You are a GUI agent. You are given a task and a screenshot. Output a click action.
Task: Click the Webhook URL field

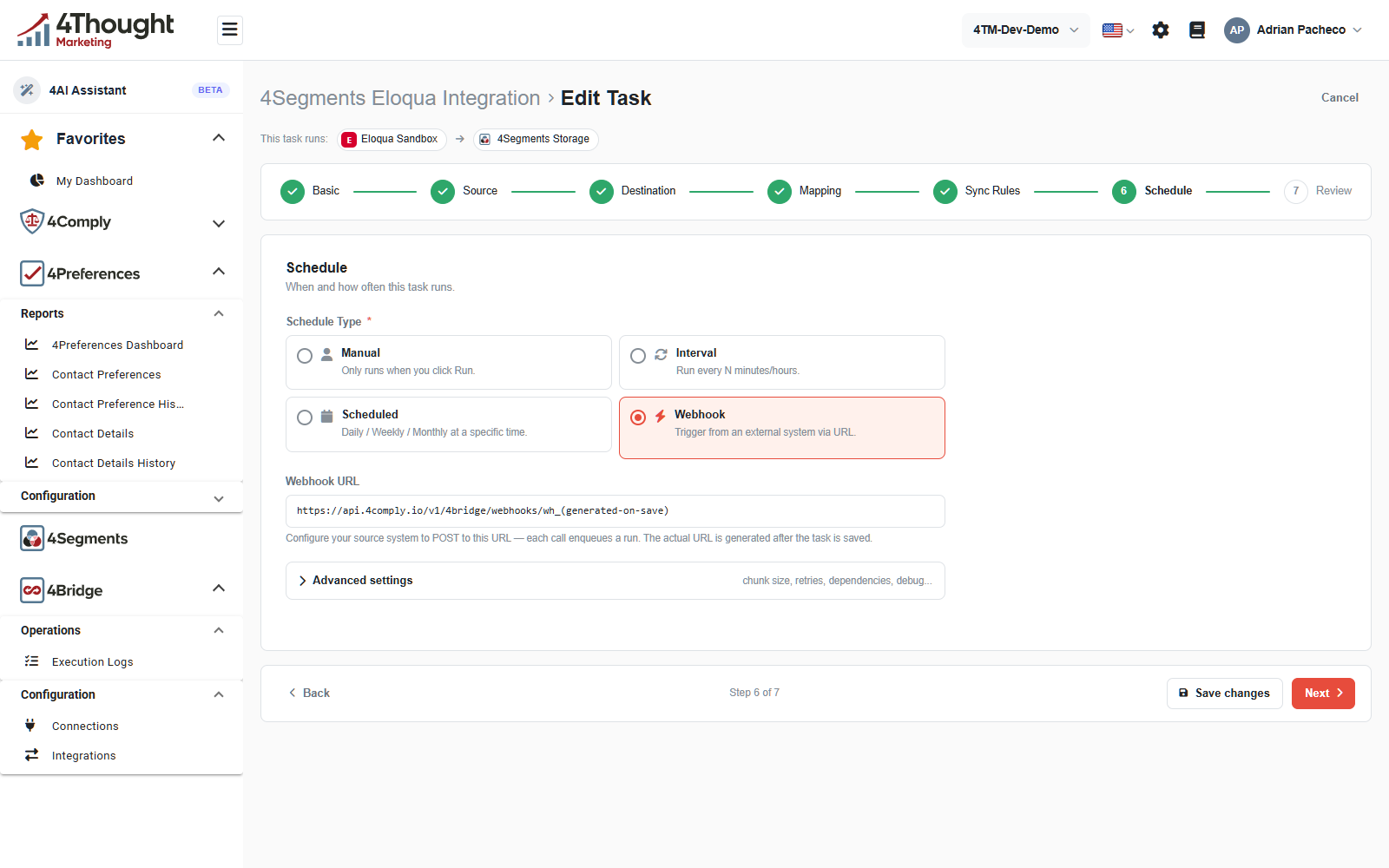616,511
